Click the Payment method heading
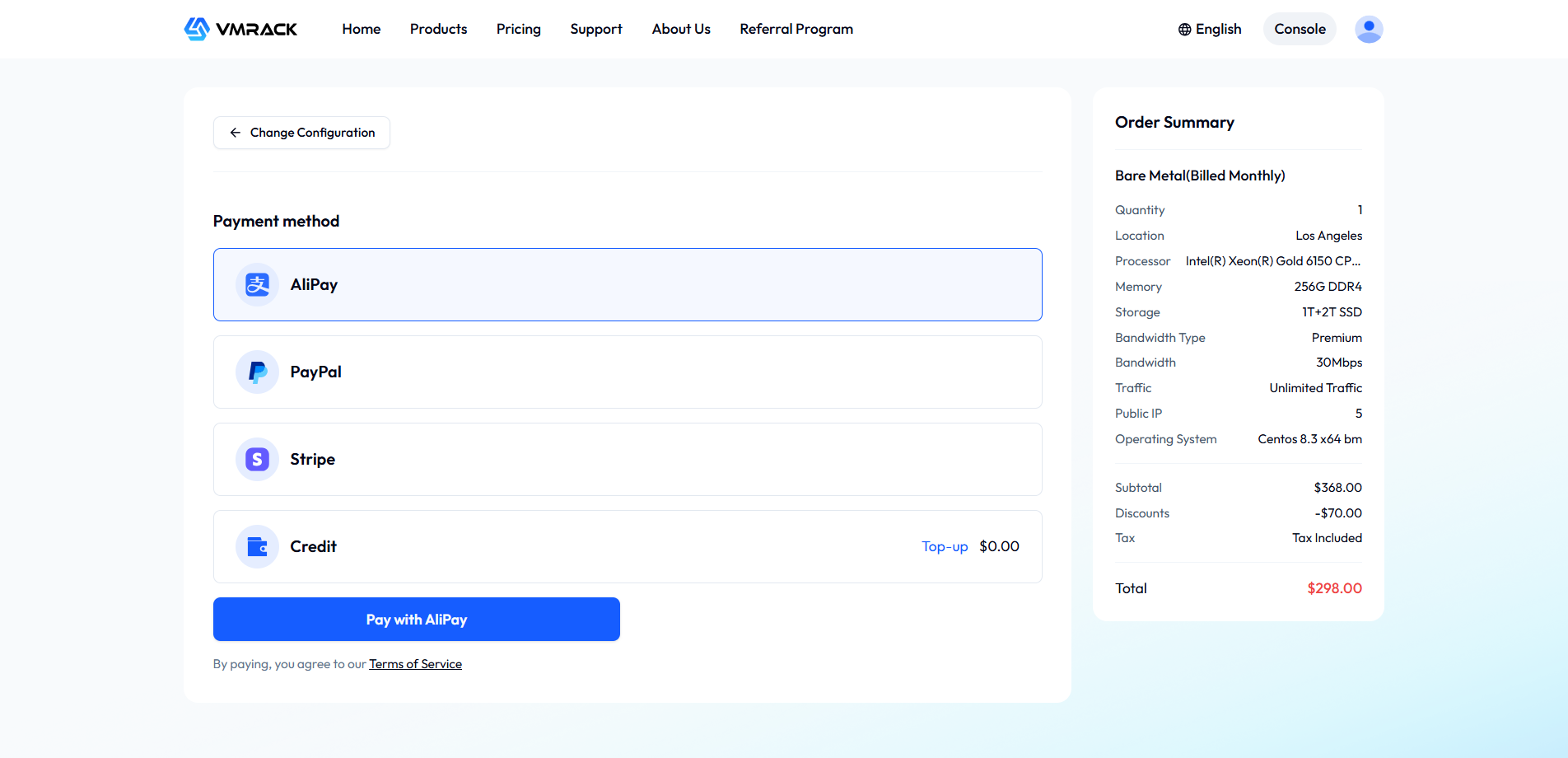 point(276,221)
